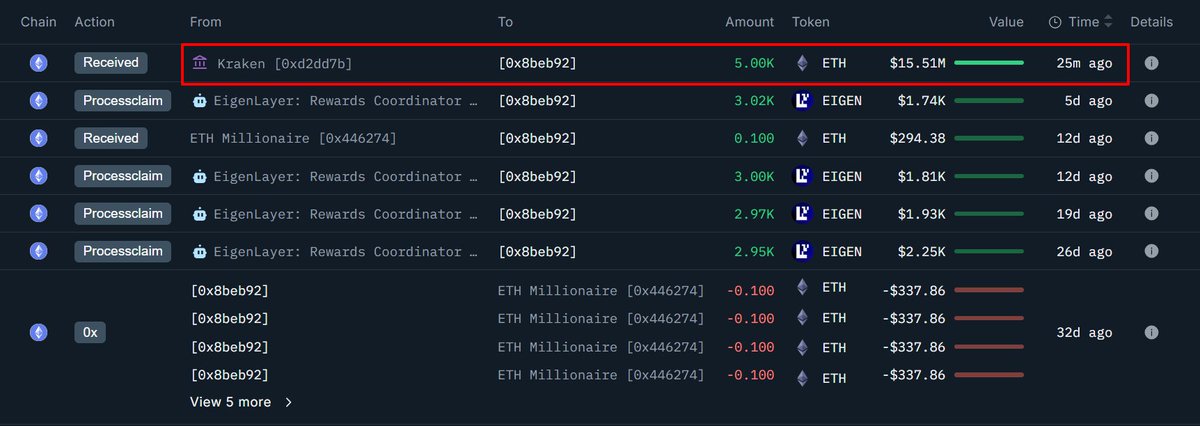
Task: Click the Received badge in the Kraken row
Action: coord(111,63)
